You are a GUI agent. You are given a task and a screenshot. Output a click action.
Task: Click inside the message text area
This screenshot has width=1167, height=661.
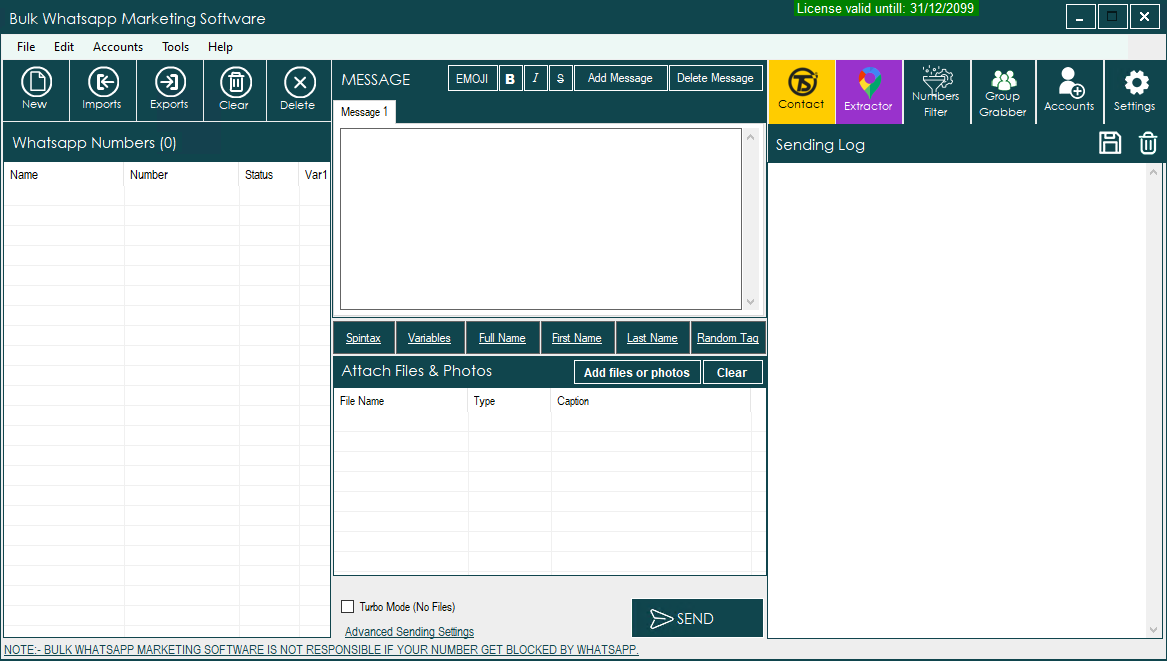pos(540,219)
